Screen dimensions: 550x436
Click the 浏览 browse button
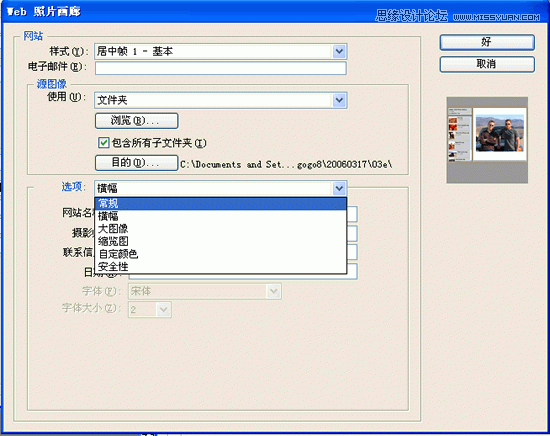[136, 121]
